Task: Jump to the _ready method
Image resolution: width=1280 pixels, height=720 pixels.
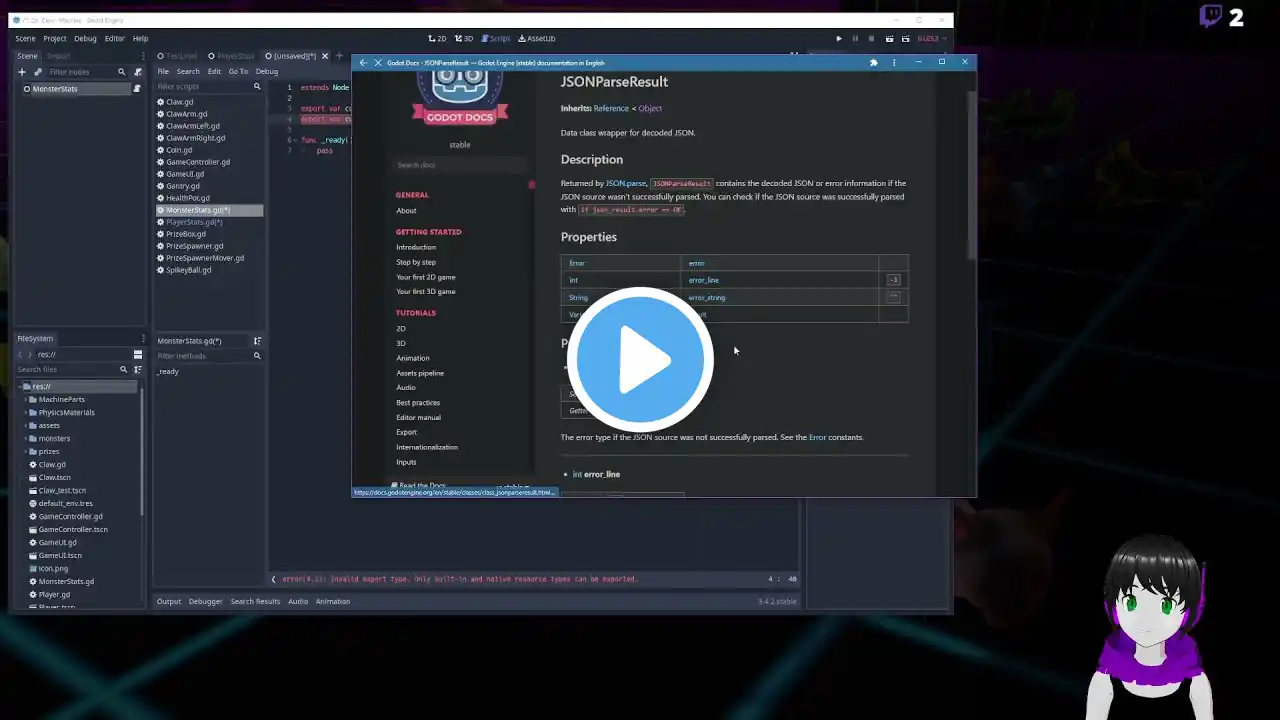Action: 168,372
